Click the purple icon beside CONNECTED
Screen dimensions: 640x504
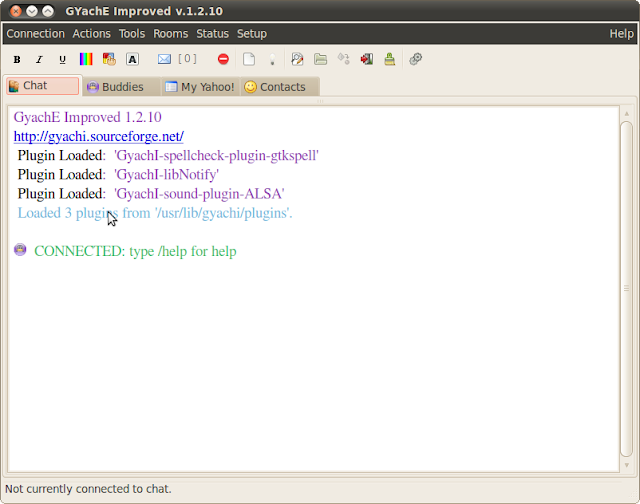pyautogui.click(x=20, y=249)
